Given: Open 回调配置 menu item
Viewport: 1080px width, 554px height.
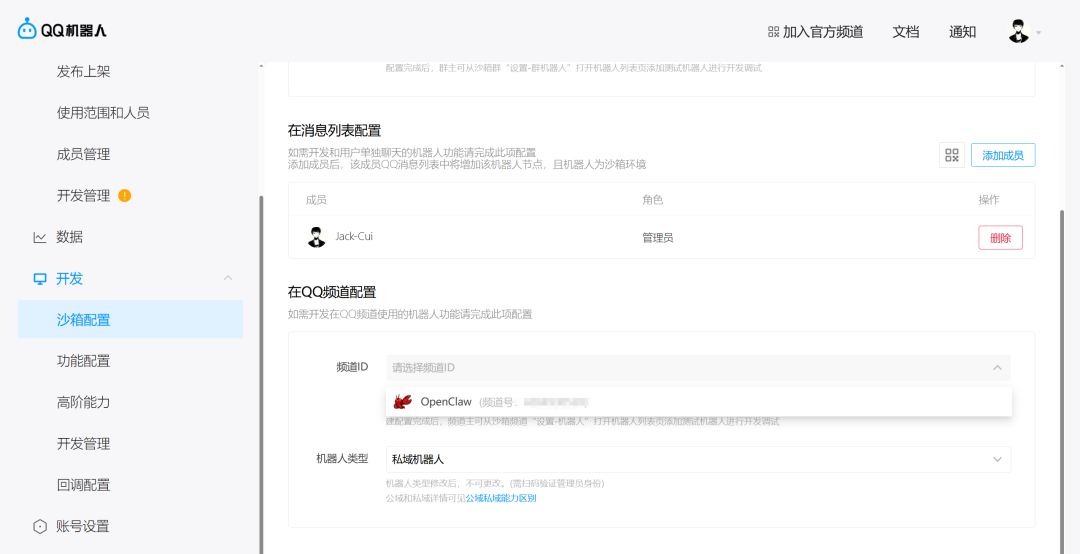Looking at the screenshot, I should pos(83,485).
